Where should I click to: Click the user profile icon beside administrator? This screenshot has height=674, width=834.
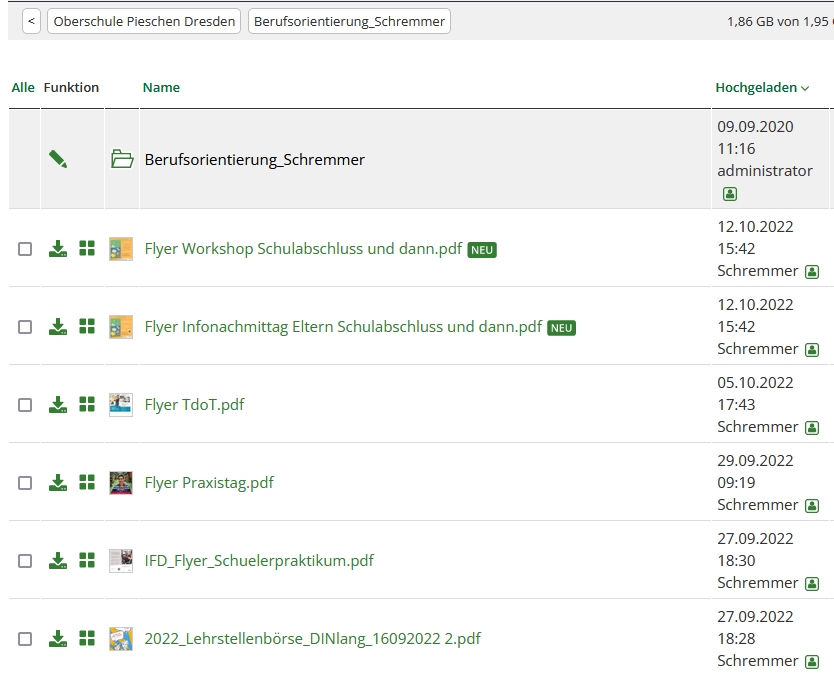[730, 193]
